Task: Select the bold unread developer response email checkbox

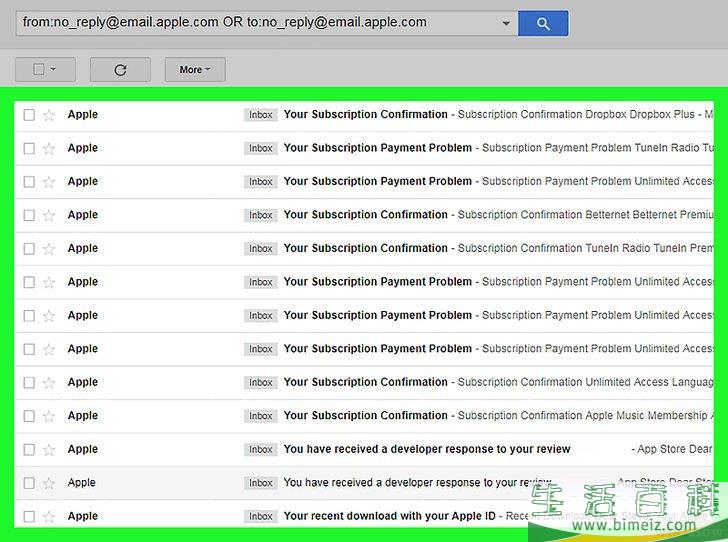Action: pos(29,449)
